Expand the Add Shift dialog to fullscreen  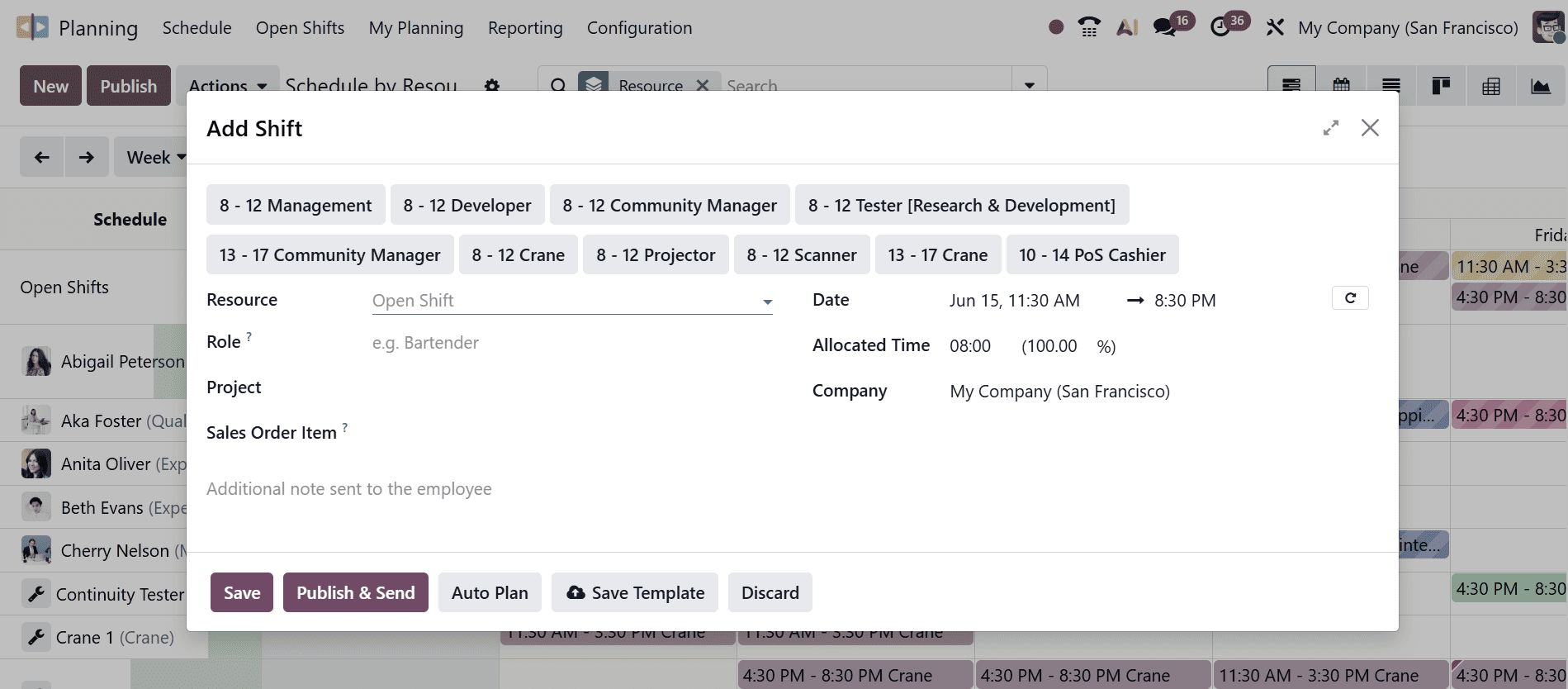click(1330, 128)
